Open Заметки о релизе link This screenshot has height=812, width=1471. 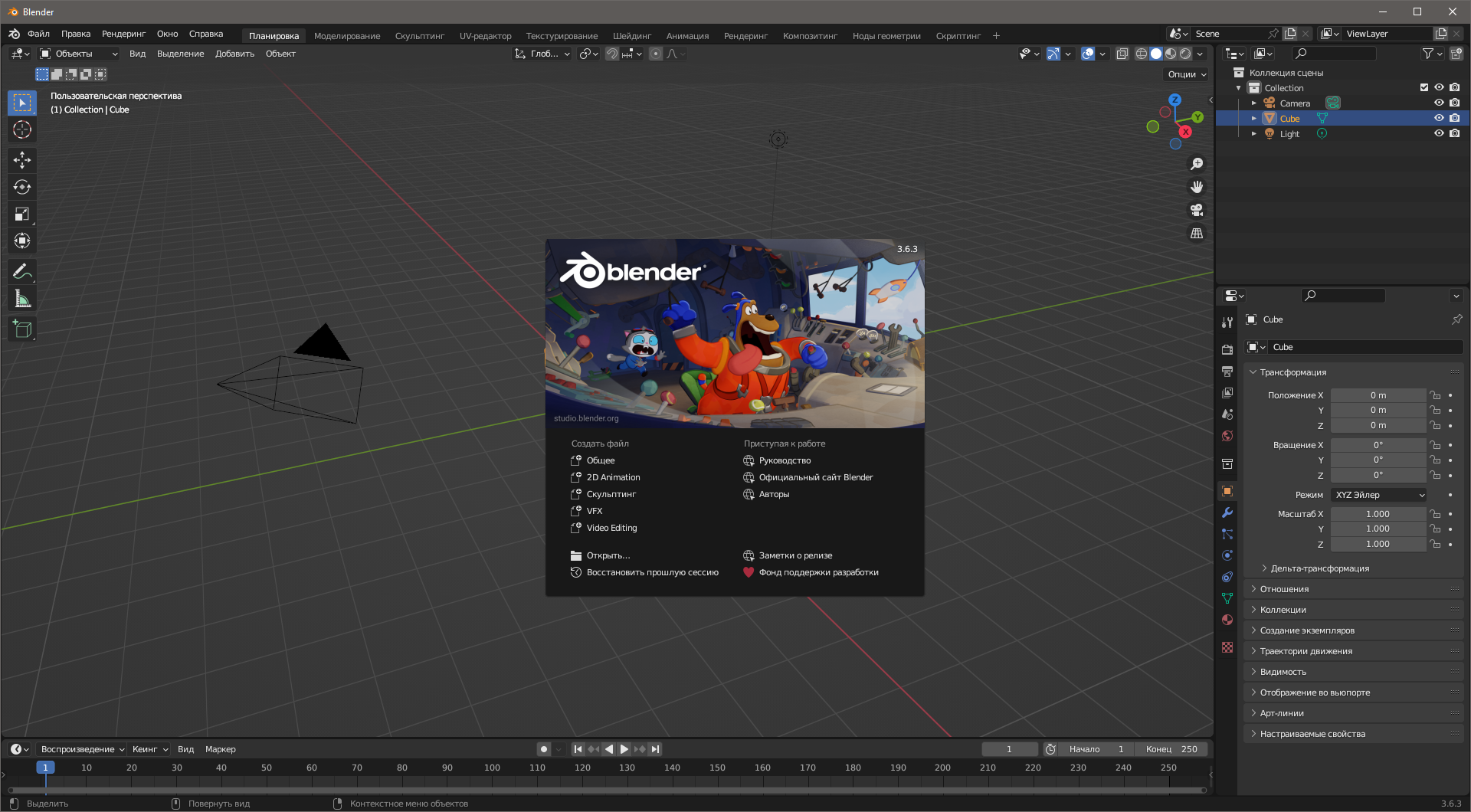[788, 555]
